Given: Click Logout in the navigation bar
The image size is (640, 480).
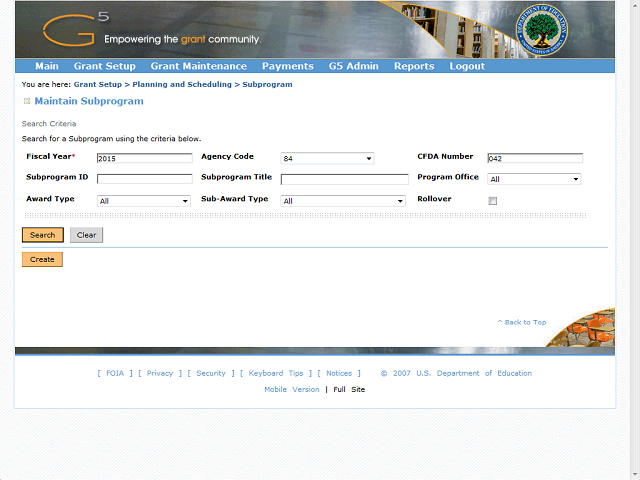Looking at the screenshot, I should coord(467,66).
